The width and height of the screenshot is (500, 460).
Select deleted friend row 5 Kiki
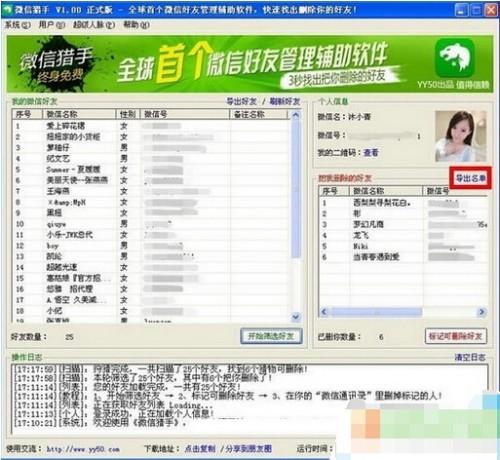click(403, 246)
